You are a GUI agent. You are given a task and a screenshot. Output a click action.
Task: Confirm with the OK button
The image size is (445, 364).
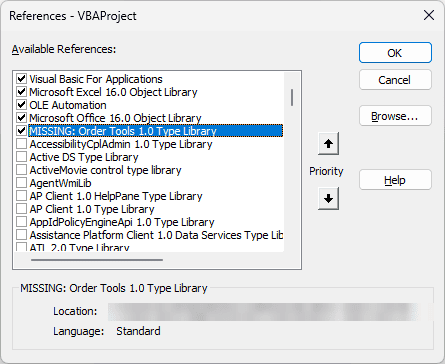395,53
